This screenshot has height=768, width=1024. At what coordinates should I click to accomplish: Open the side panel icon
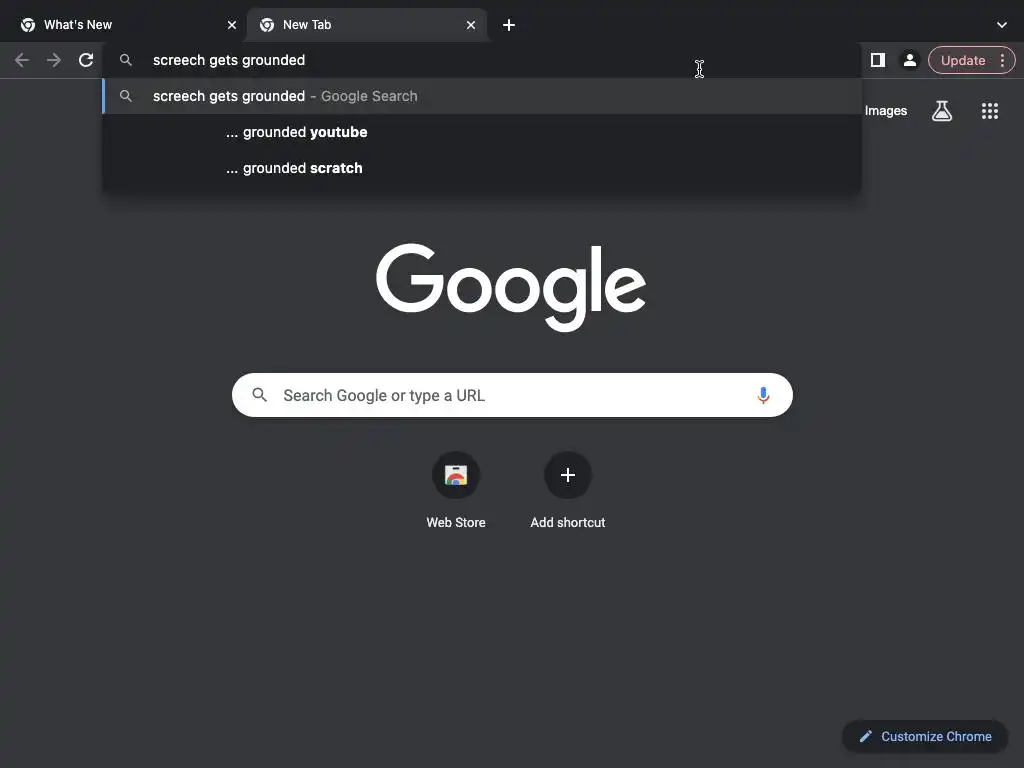[x=878, y=60]
